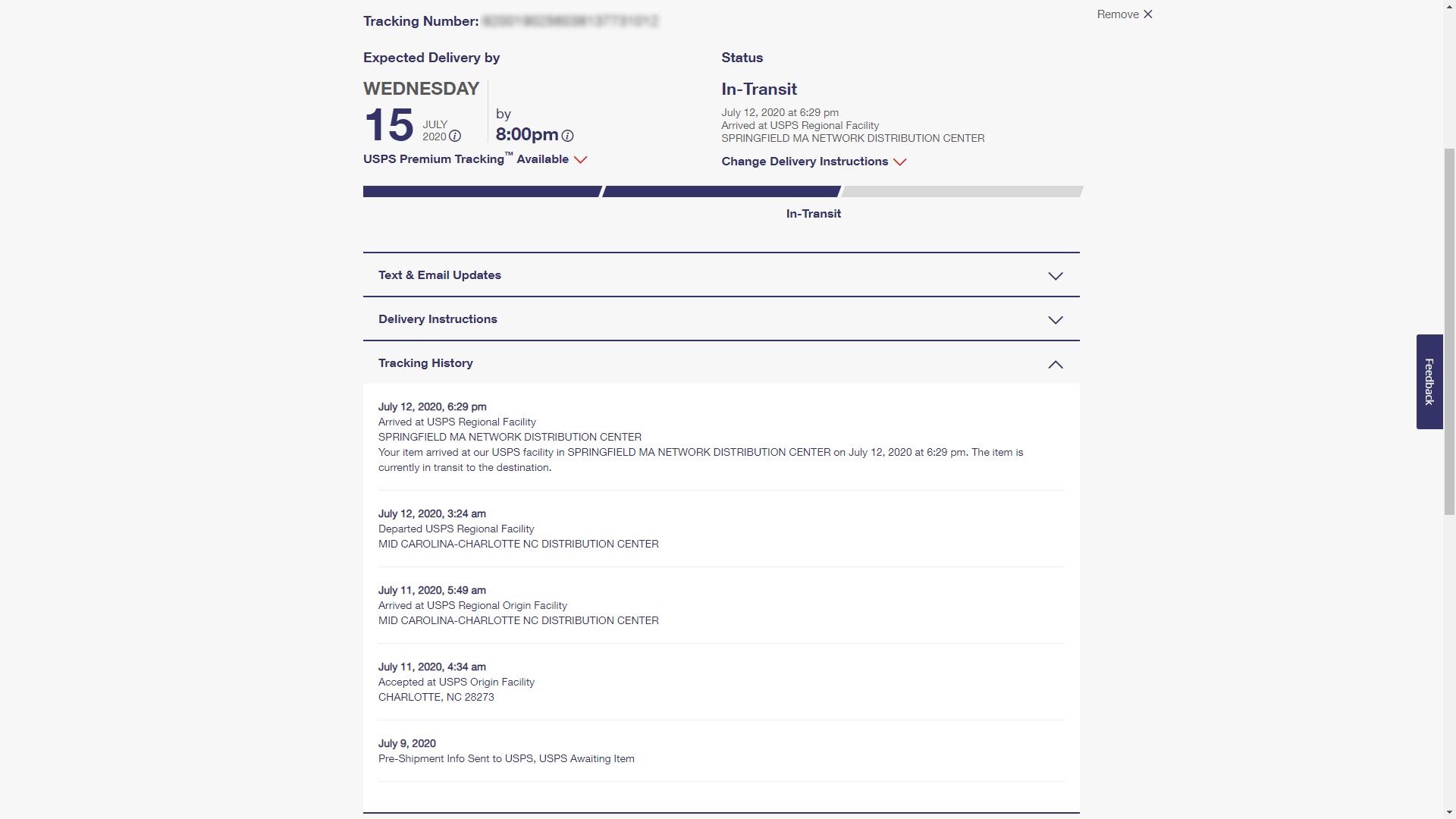Click the collapse arrow on Tracking History
Screen dimensions: 1456x819
point(1055,365)
